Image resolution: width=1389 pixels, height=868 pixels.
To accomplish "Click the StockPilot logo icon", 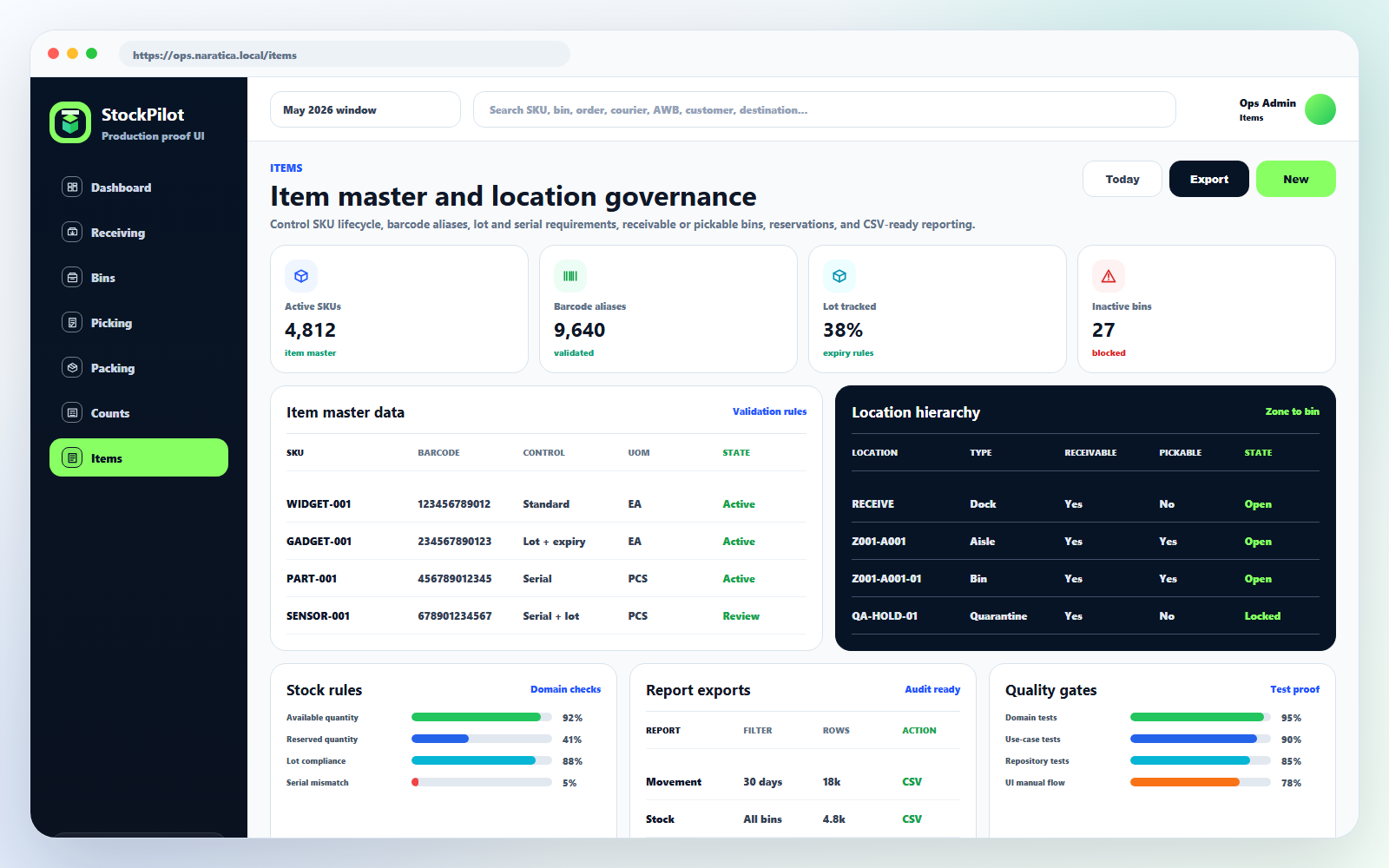I will point(70,122).
